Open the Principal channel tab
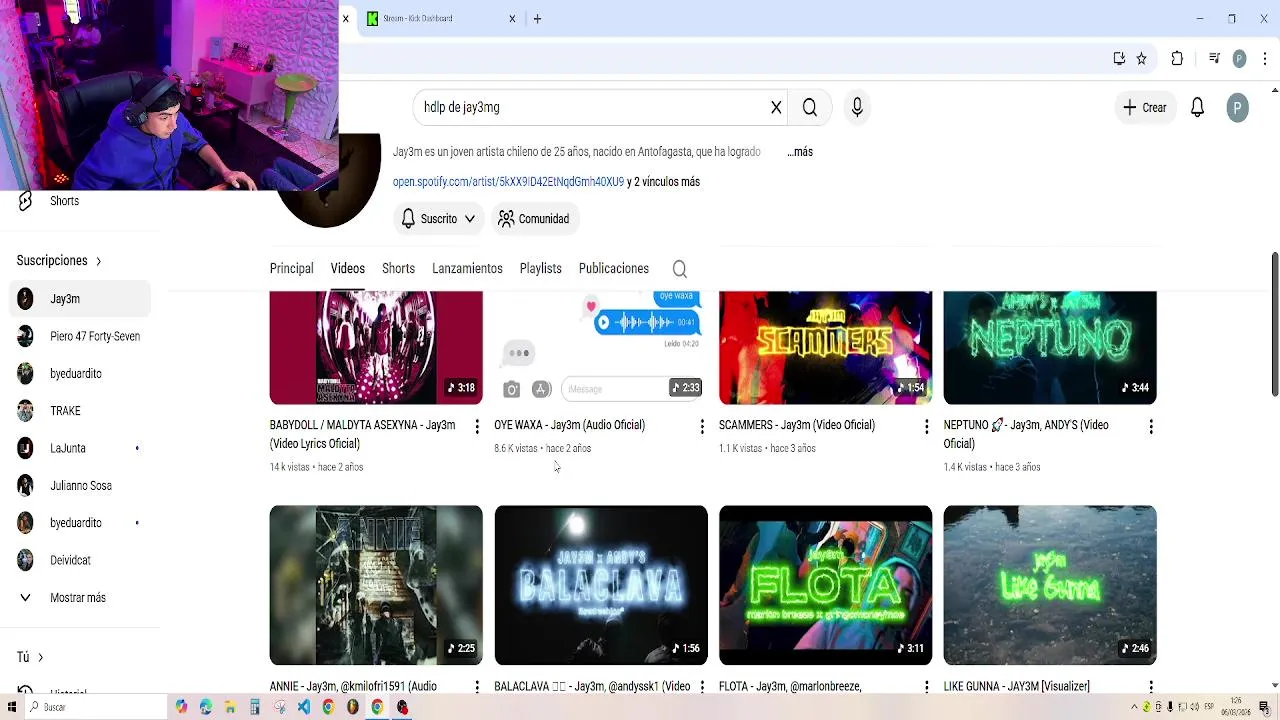Viewport: 1280px width, 720px height. point(291,268)
